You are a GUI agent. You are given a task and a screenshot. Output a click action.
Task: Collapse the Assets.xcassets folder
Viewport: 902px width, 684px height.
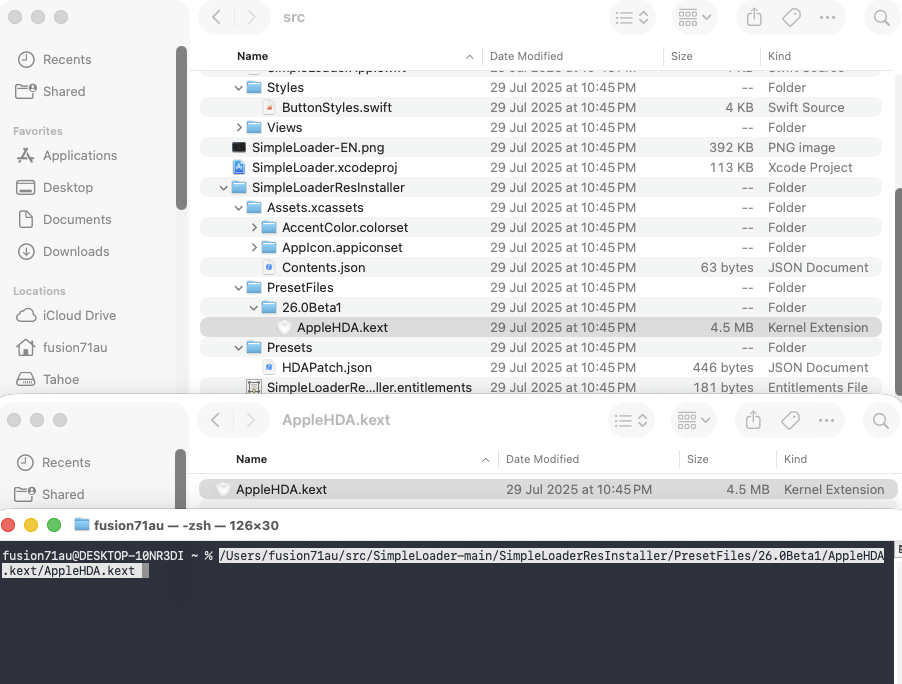point(238,208)
